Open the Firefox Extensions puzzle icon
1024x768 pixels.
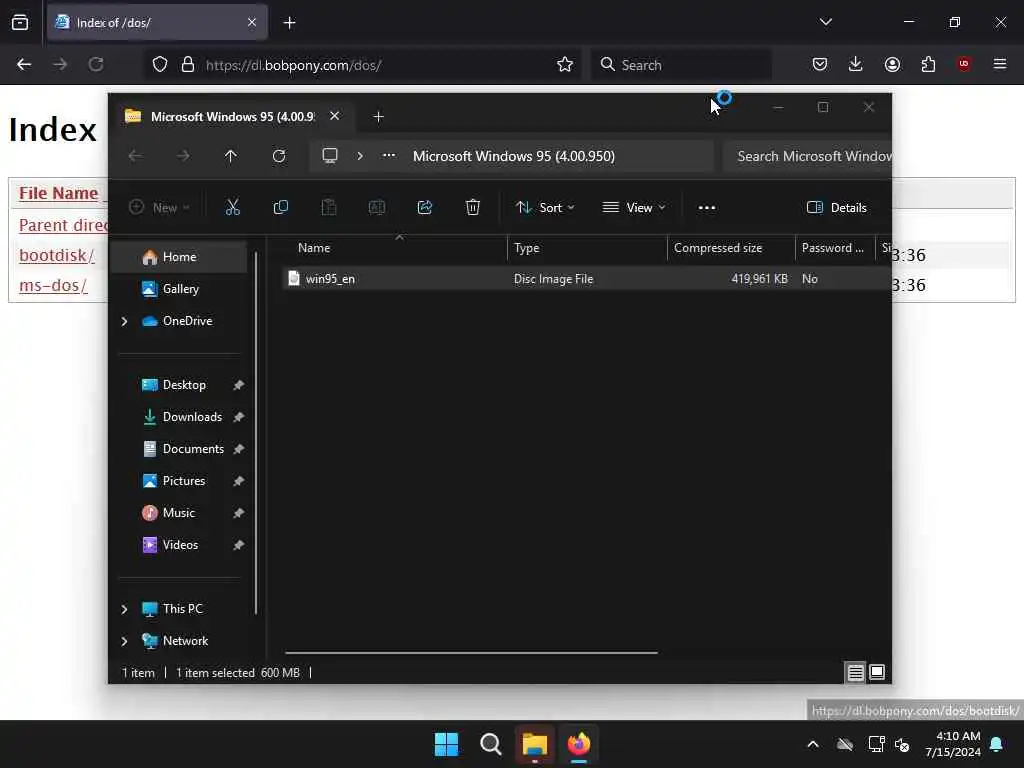(x=928, y=64)
